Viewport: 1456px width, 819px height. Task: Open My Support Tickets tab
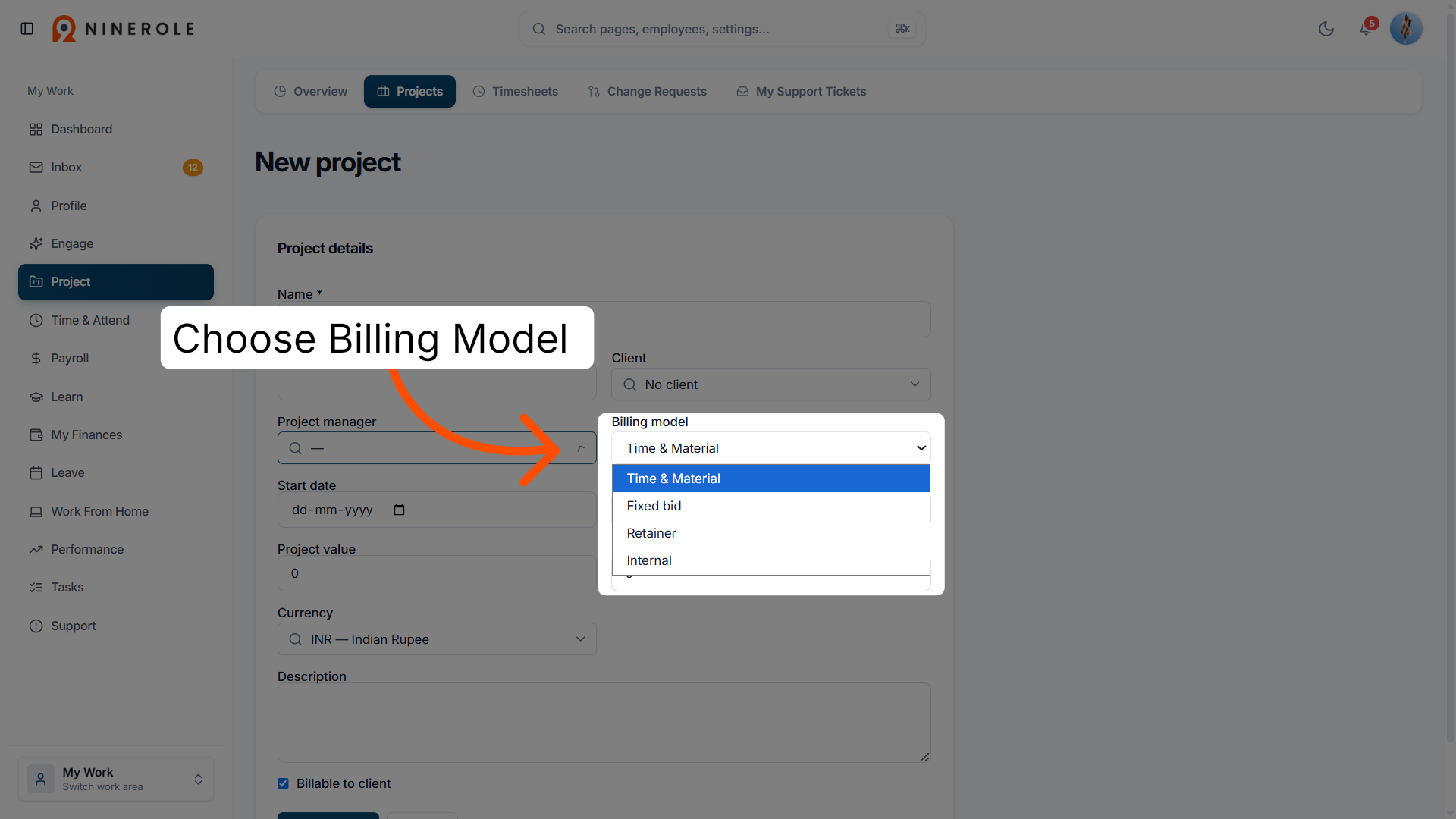[802, 91]
